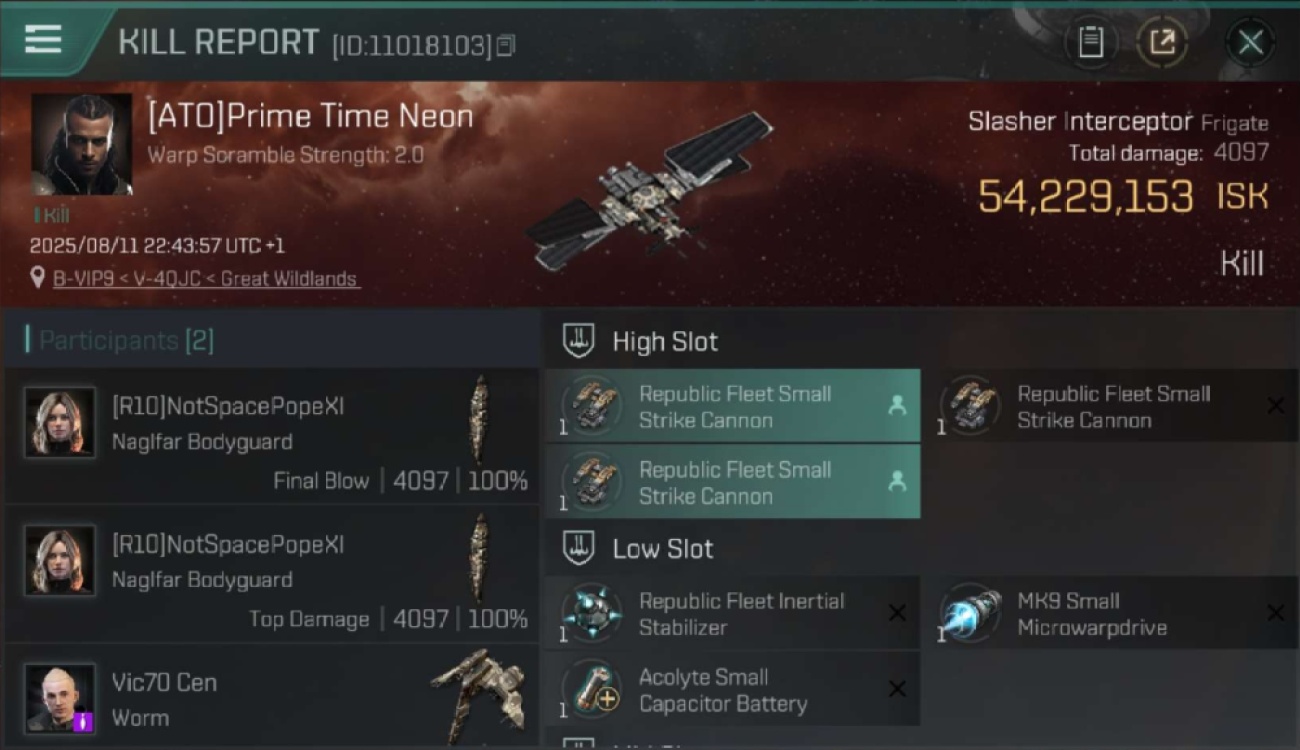
Task: Open the hamburger menu icon
Action: pyautogui.click(x=43, y=40)
